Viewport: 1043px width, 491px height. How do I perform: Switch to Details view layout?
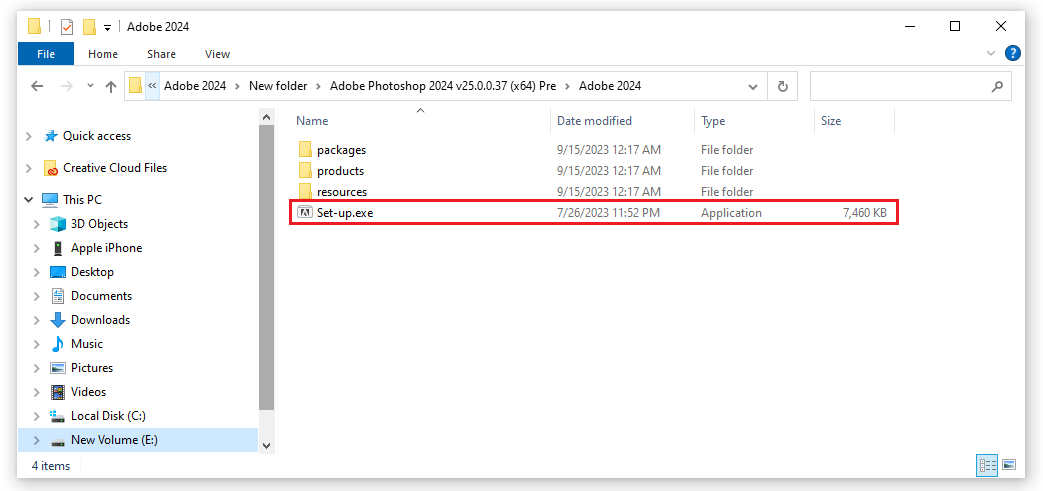pyautogui.click(x=986, y=465)
